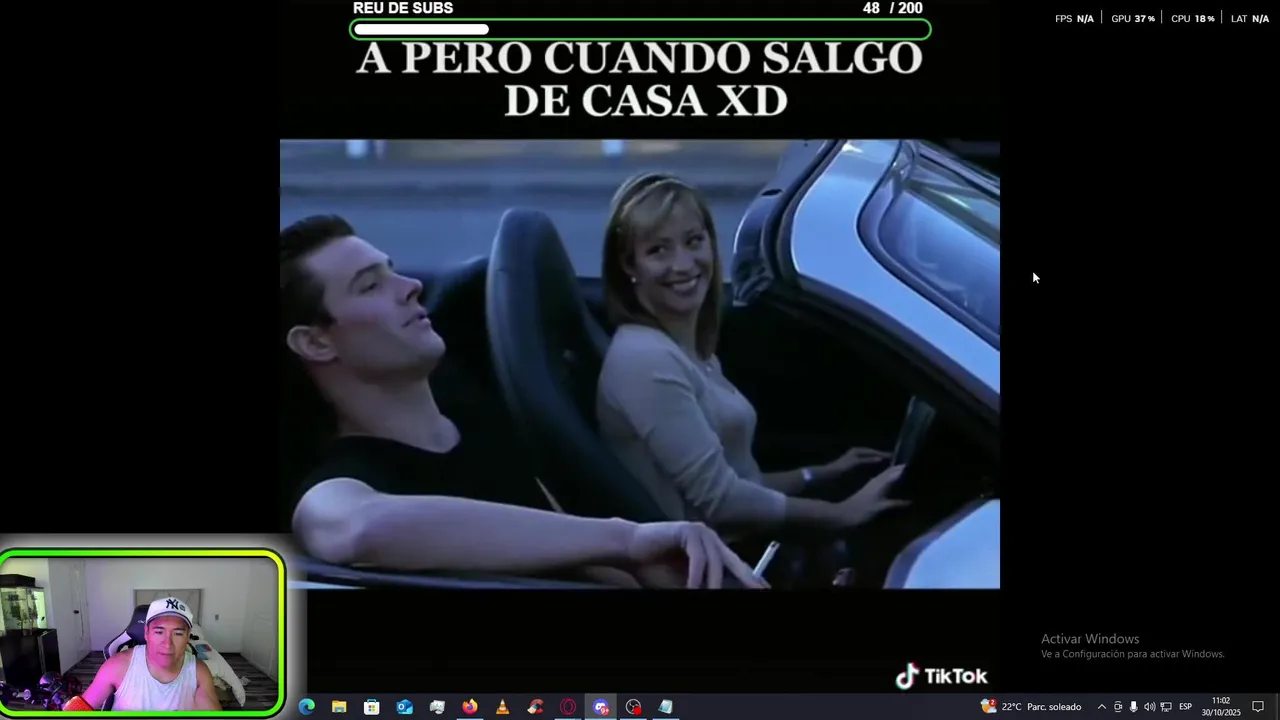
Task: Click the 48 / 200 subs counter
Action: [893, 8]
